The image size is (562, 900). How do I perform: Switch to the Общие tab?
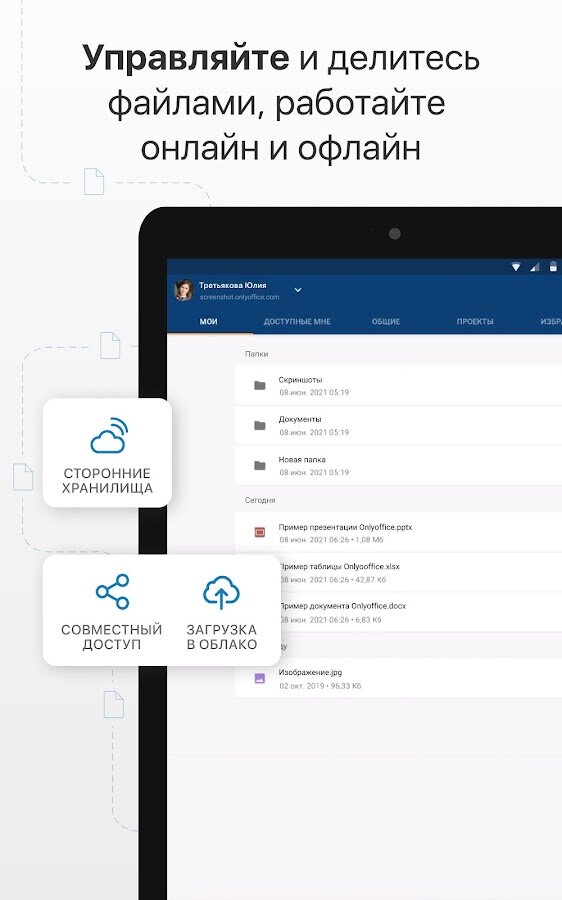(386, 321)
